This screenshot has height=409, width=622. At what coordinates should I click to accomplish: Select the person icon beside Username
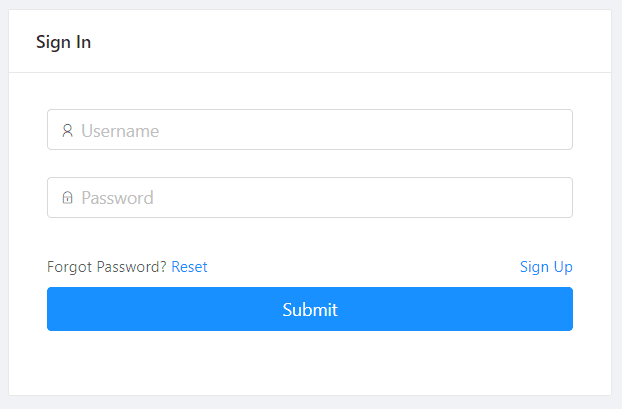pos(67,130)
